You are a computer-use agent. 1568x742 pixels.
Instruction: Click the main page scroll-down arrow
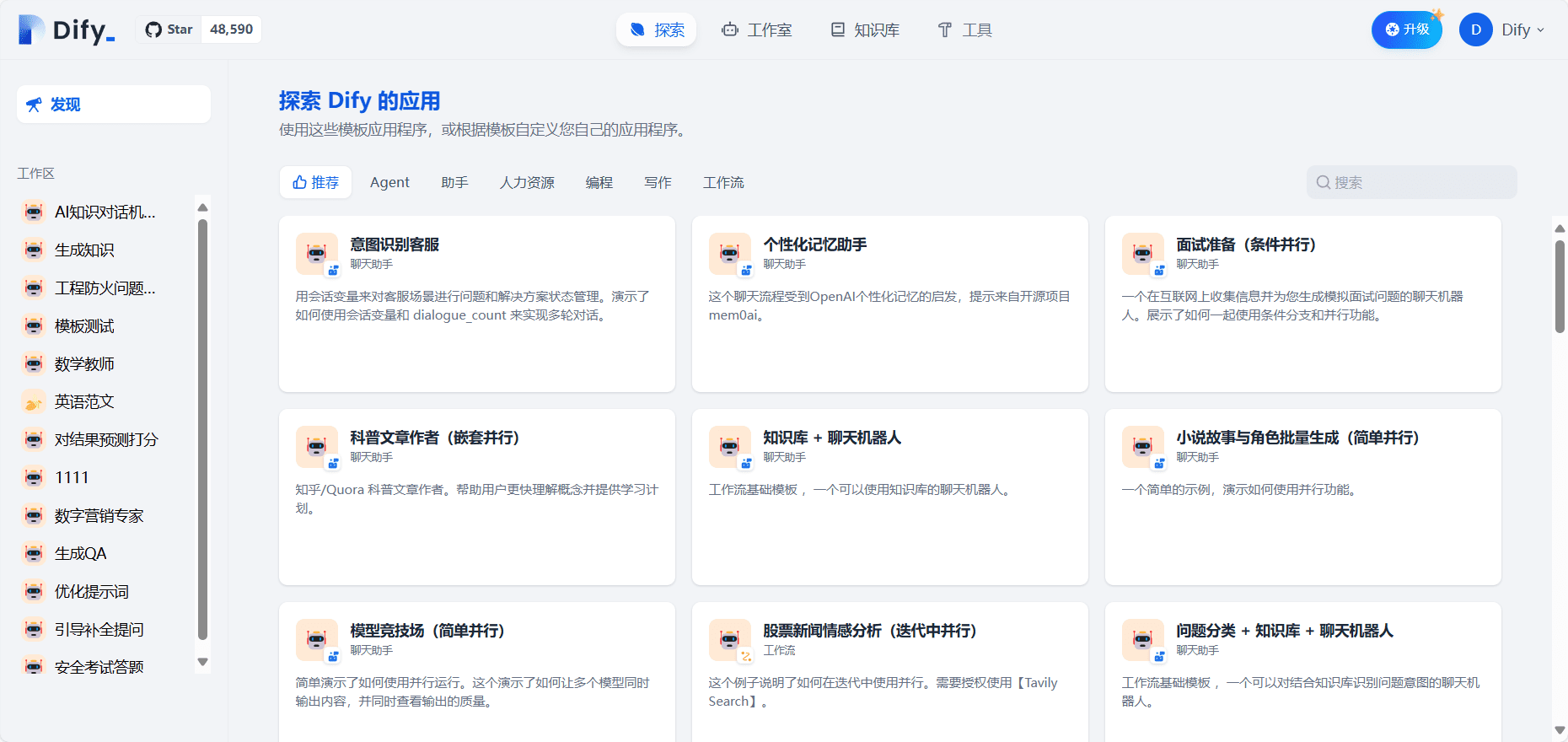tap(1560, 730)
